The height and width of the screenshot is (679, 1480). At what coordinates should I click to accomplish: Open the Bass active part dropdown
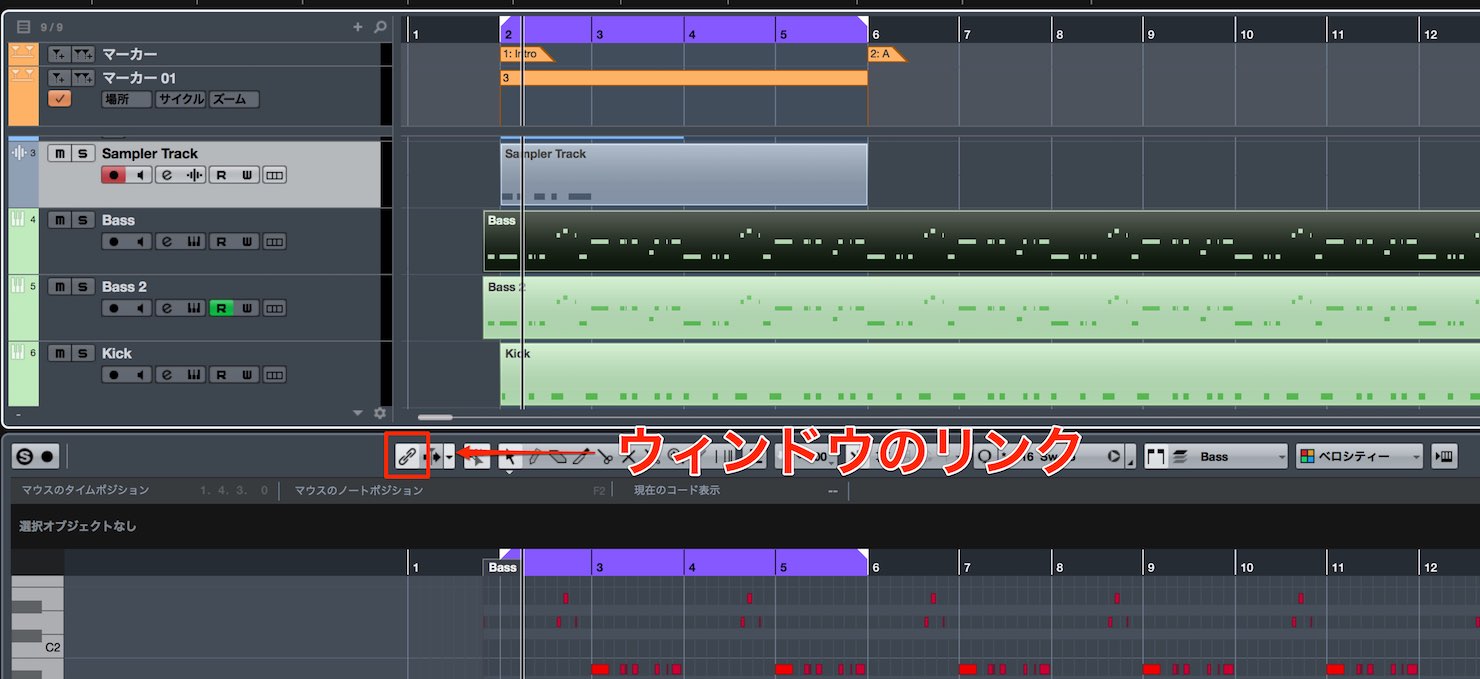pos(1240,457)
